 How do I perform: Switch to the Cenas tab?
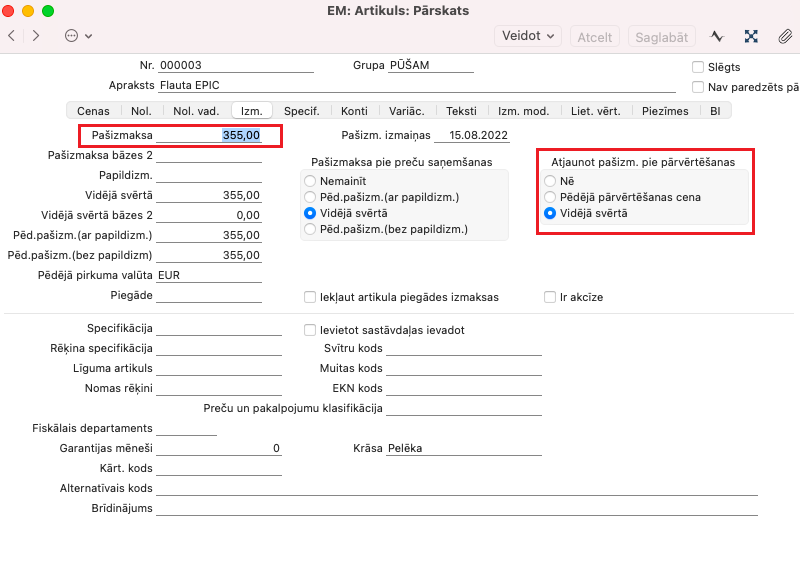(x=93, y=111)
